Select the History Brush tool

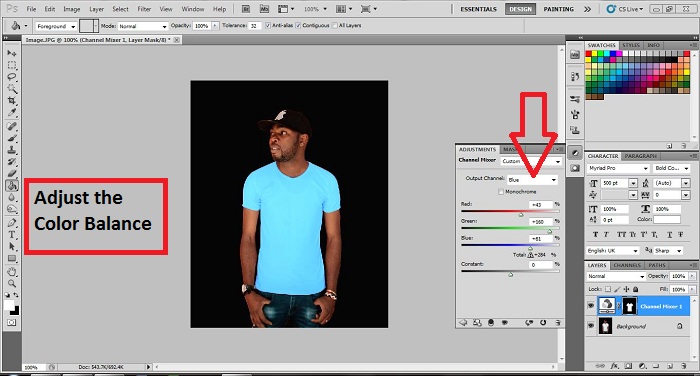pos(12,162)
